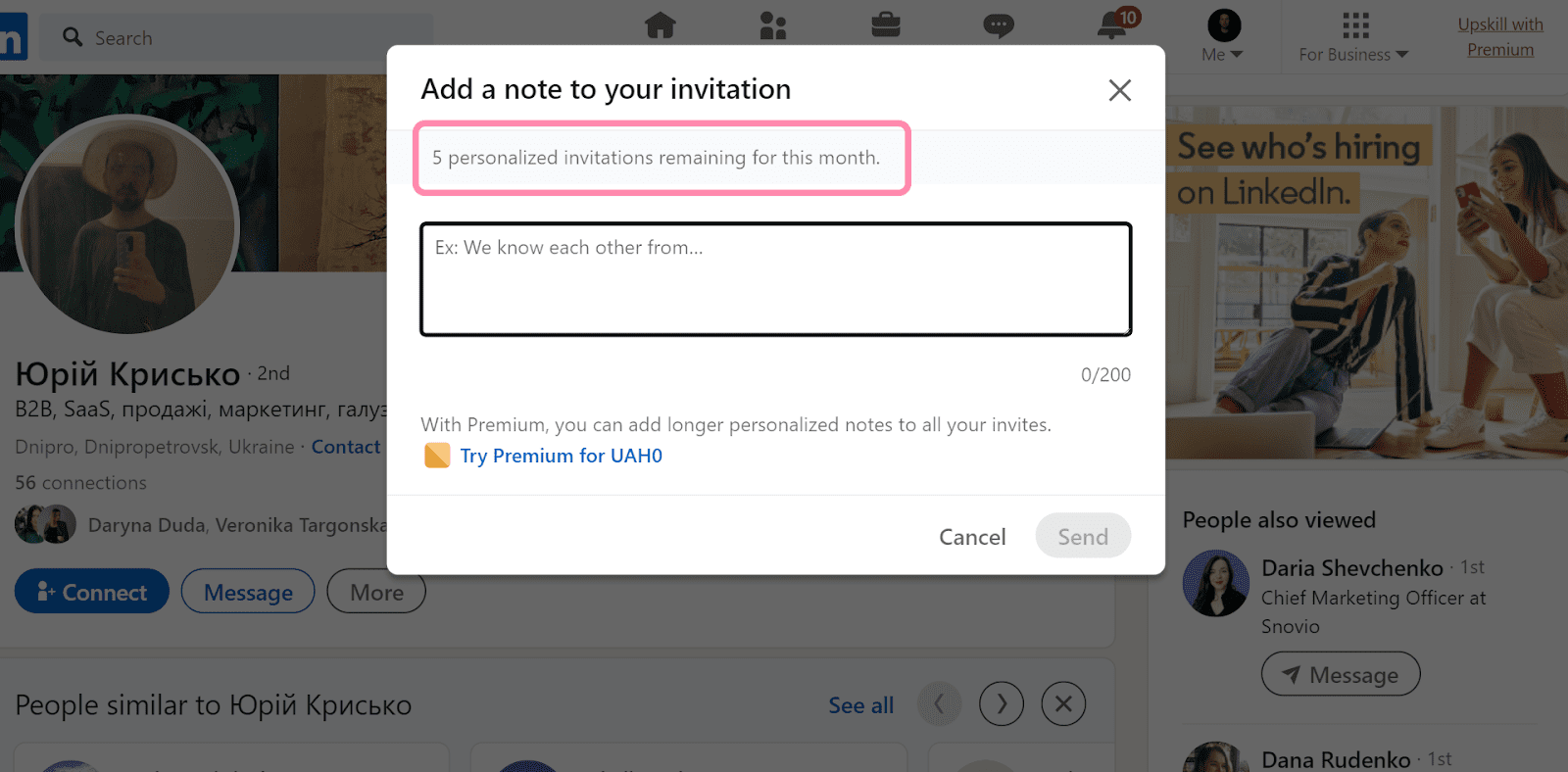
Task: Click the Upskill with Premium link
Action: click(x=1500, y=37)
